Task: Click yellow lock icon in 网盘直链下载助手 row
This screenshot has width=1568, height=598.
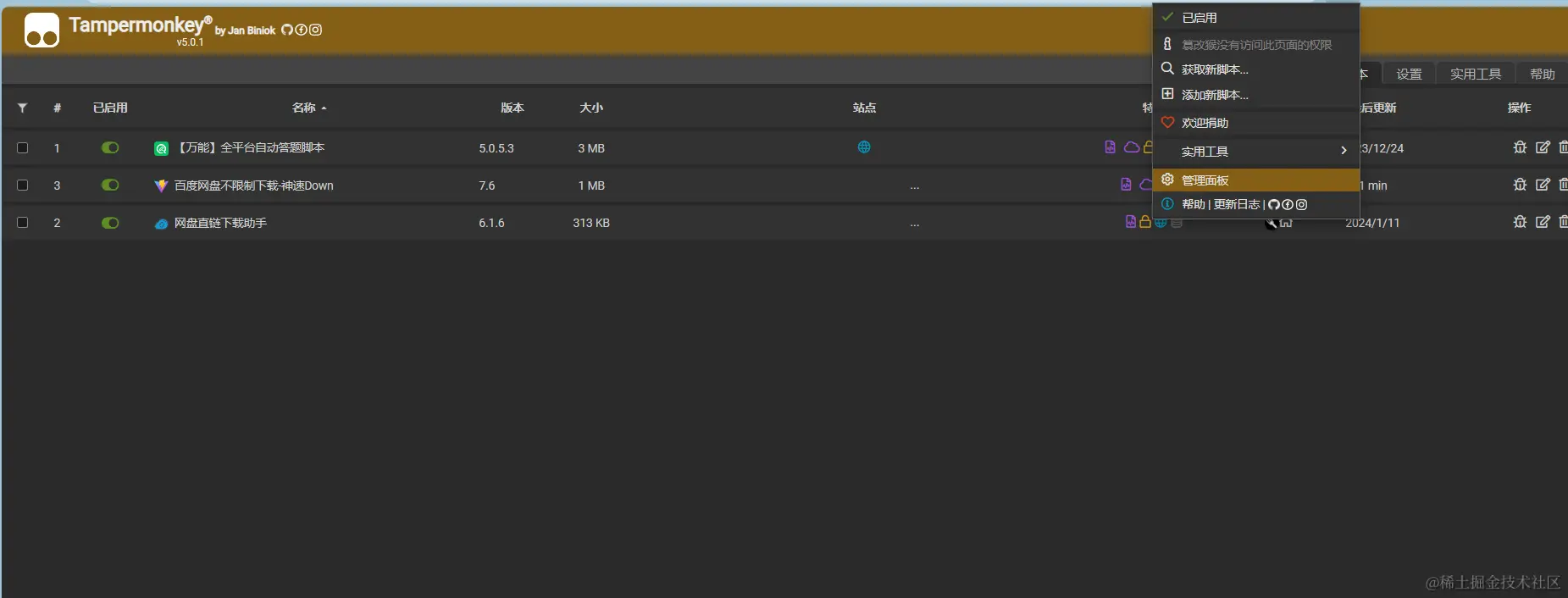Action: point(1145,222)
